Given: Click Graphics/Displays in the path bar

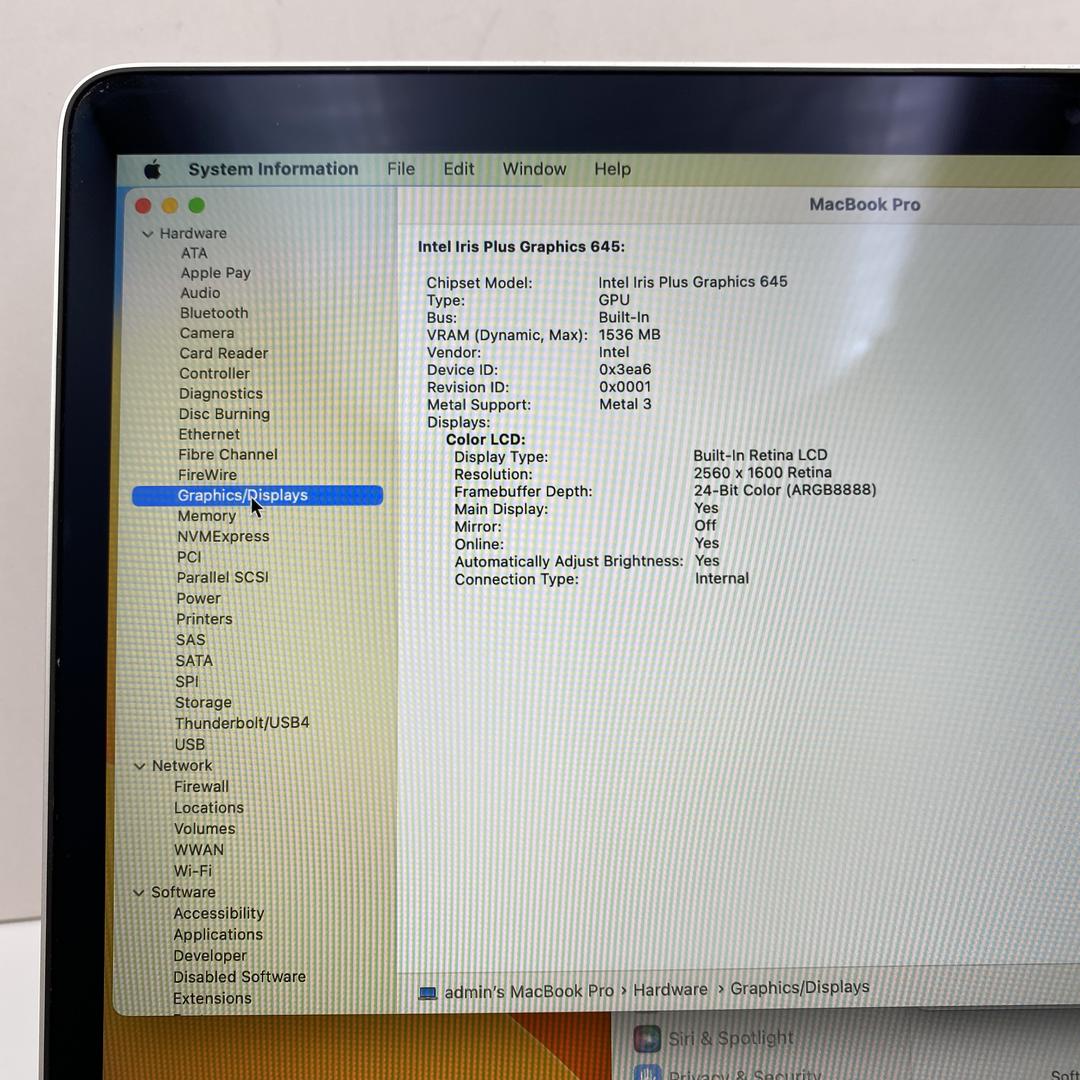Looking at the screenshot, I should point(800,988).
